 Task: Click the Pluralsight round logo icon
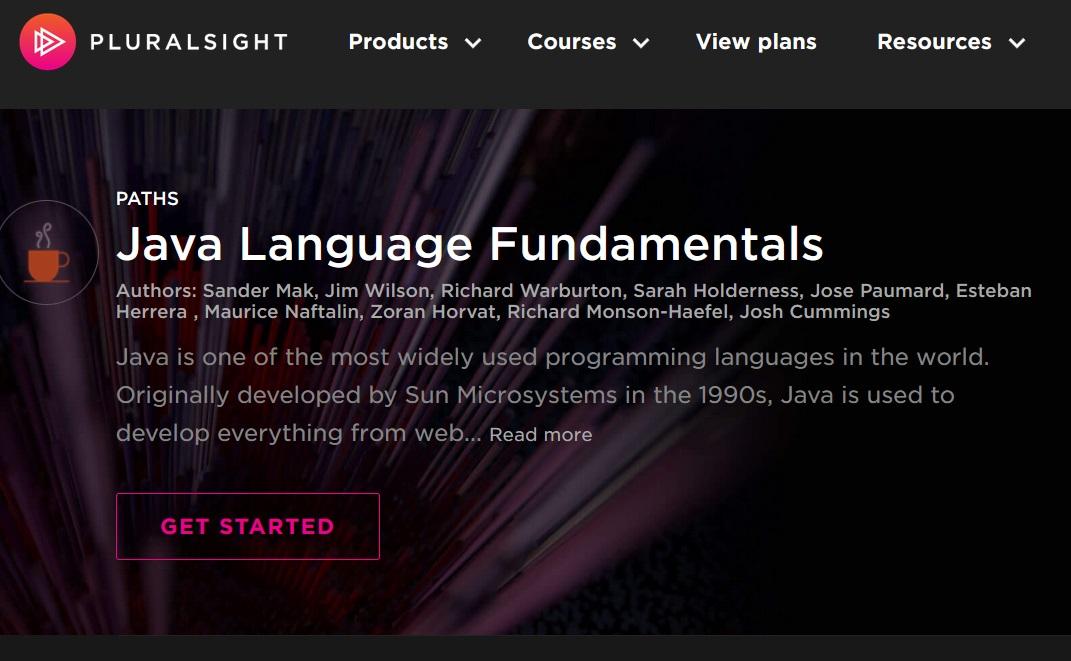(x=48, y=42)
